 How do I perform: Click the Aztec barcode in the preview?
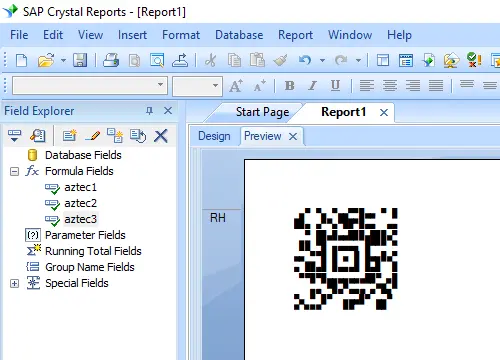[x=345, y=259]
